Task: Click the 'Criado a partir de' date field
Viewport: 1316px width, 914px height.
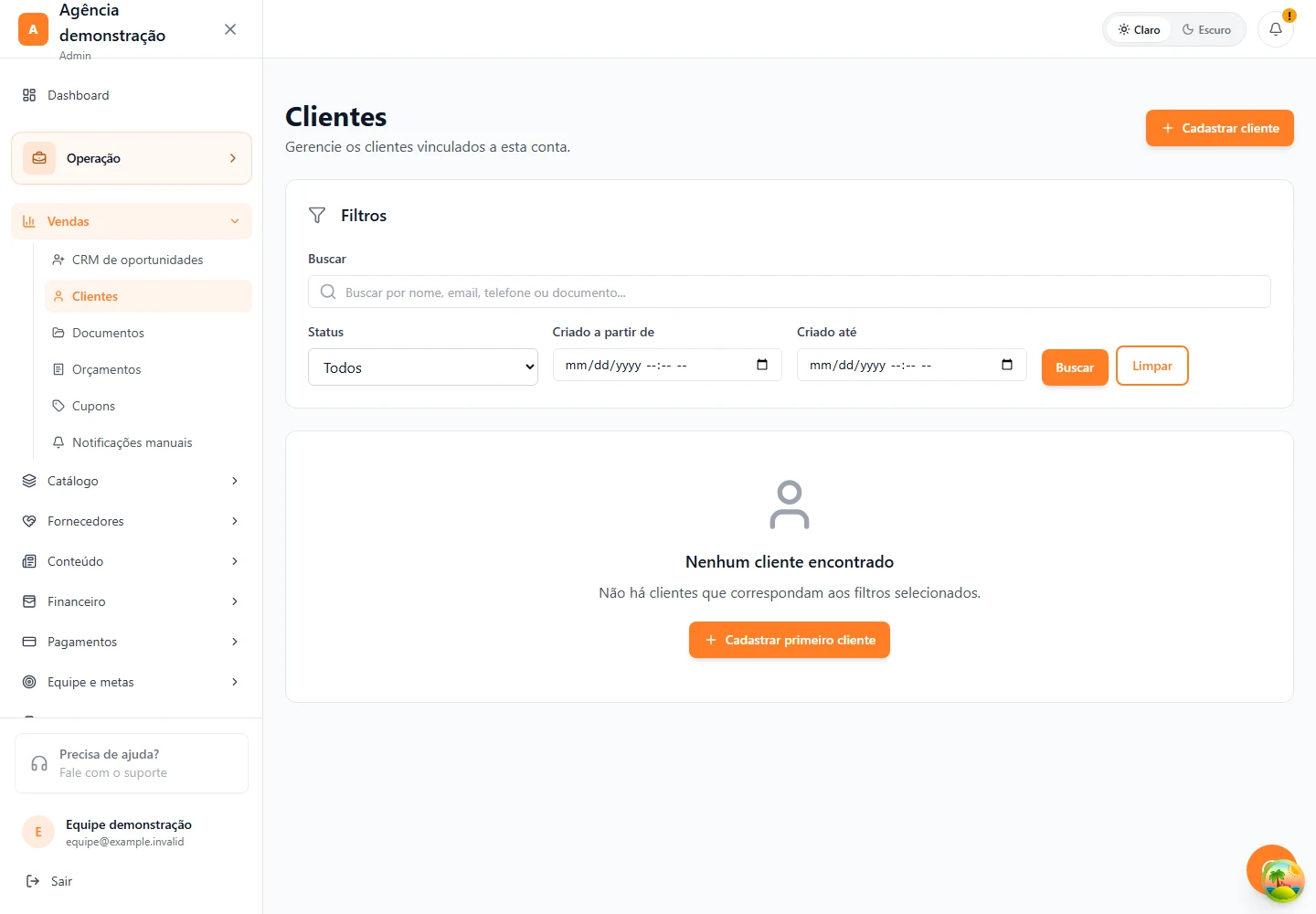Action: pos(667,365)
